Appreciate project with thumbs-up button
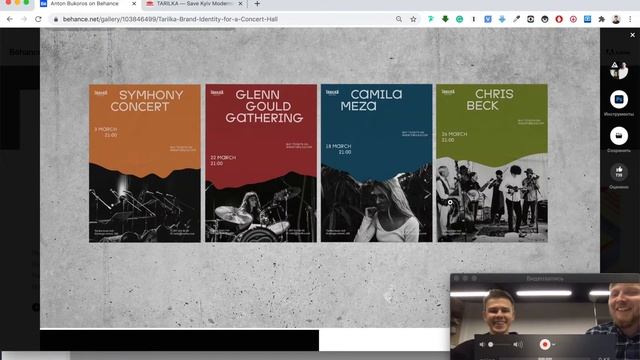Screen dimensions: 640x360 click(x=619, y=172)
